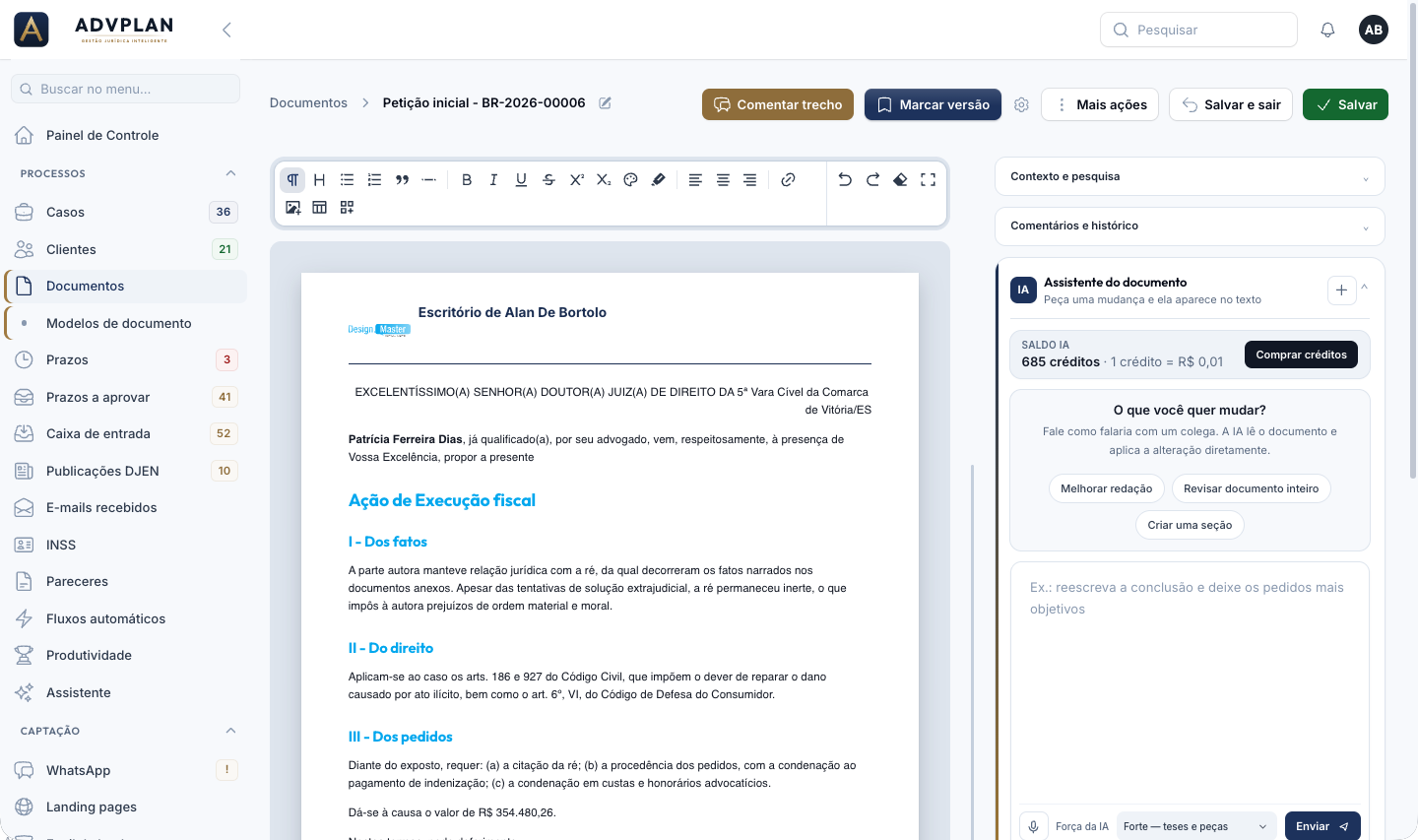
Task: Click the undo arrow
Action: (845, 180)
